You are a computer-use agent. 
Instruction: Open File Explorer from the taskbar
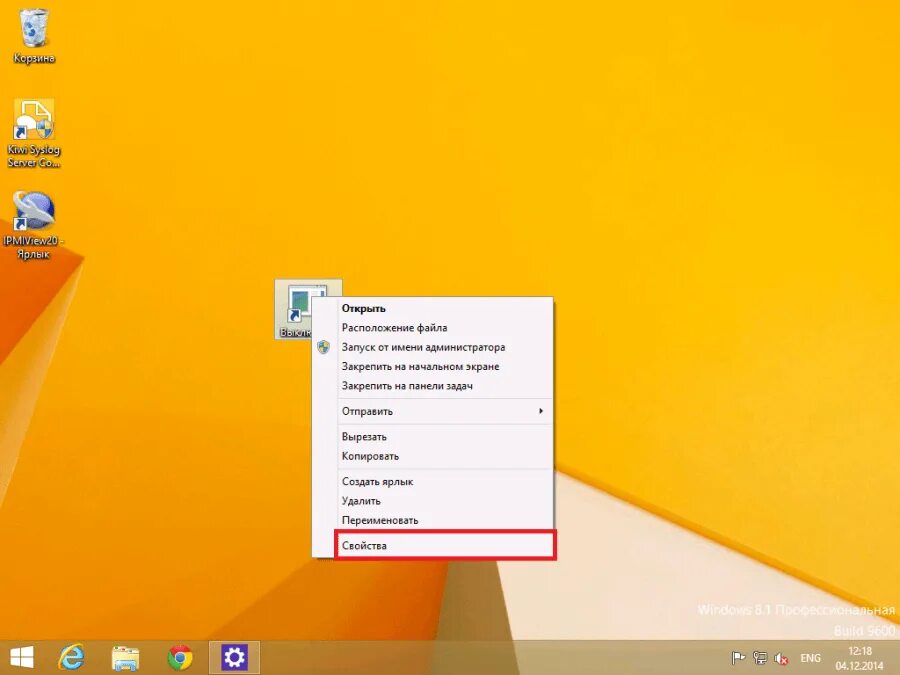(x=125, y=658)
